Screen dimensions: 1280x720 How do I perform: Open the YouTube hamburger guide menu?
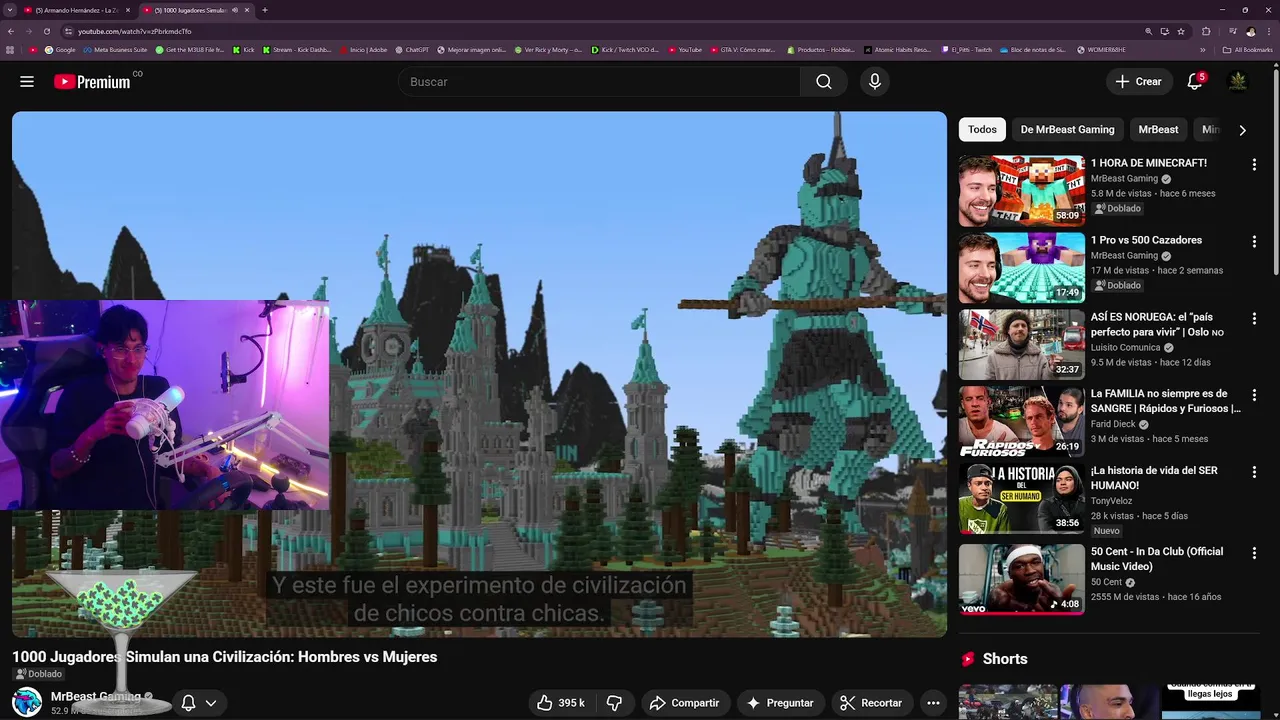point(27,82)
